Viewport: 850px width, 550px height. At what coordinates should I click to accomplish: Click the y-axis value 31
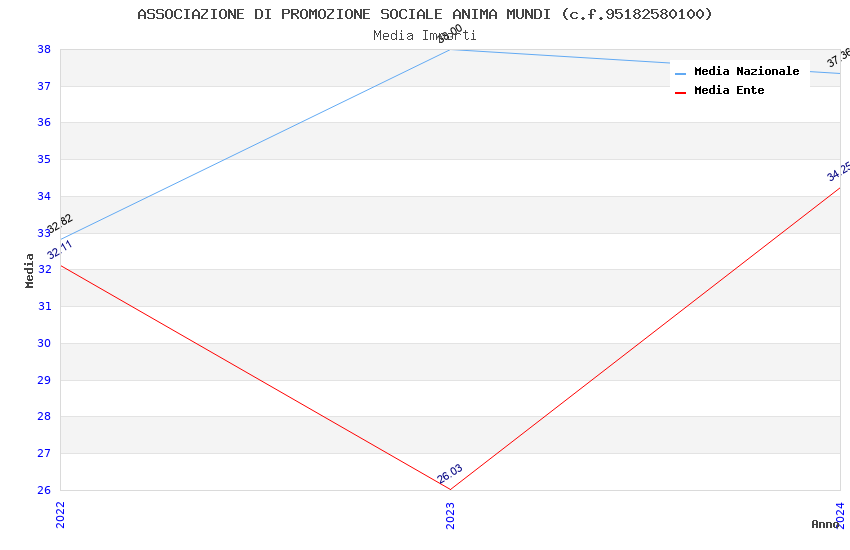pos(44,306)
